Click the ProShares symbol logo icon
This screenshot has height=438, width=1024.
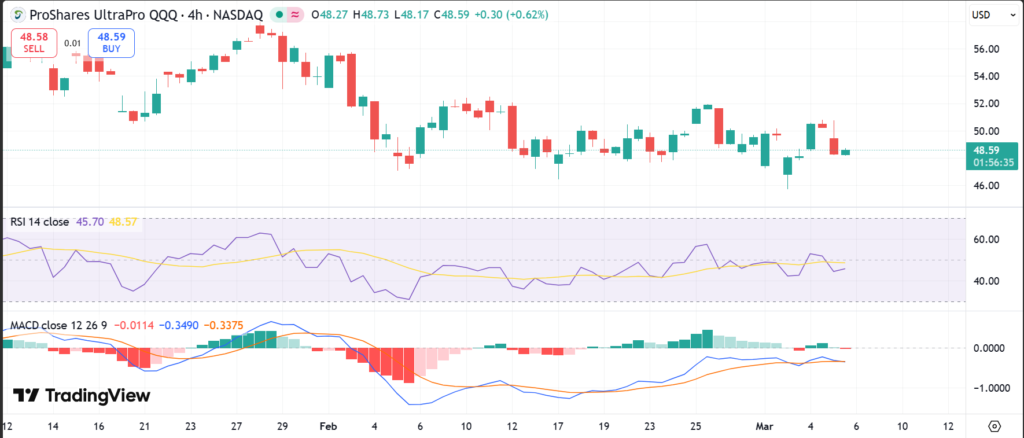click(x=16, y=15)
